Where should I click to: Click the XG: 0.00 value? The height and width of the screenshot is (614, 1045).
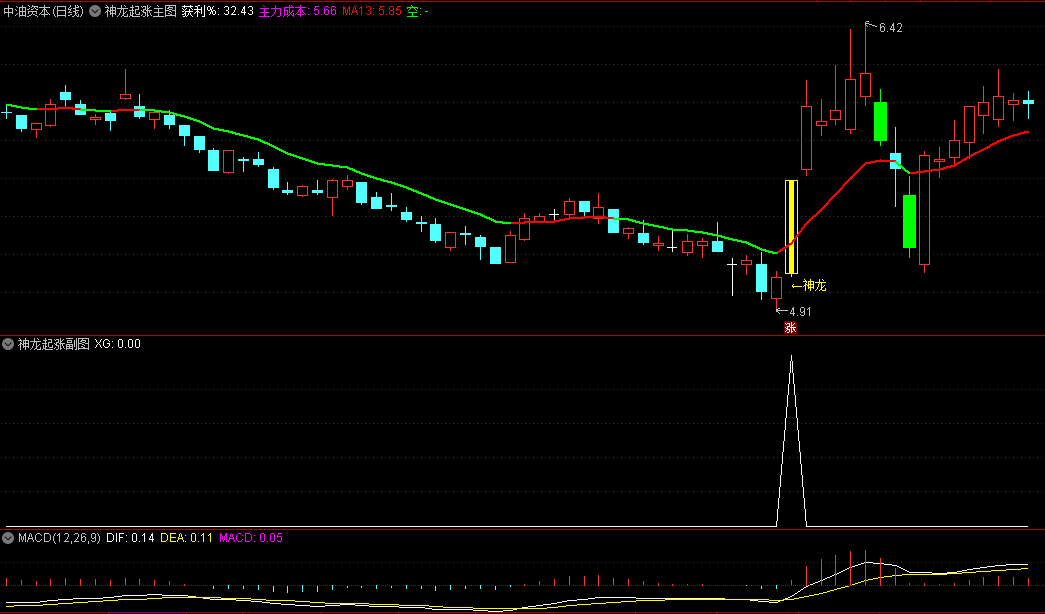pos(117,344)
